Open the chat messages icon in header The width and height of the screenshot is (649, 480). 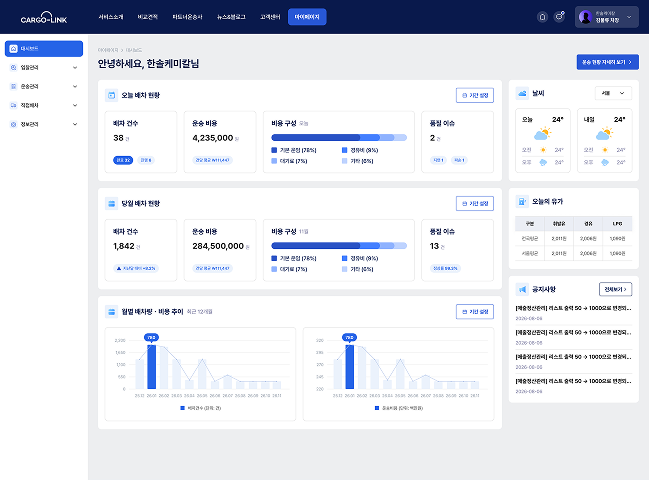[x=560, y=17]
